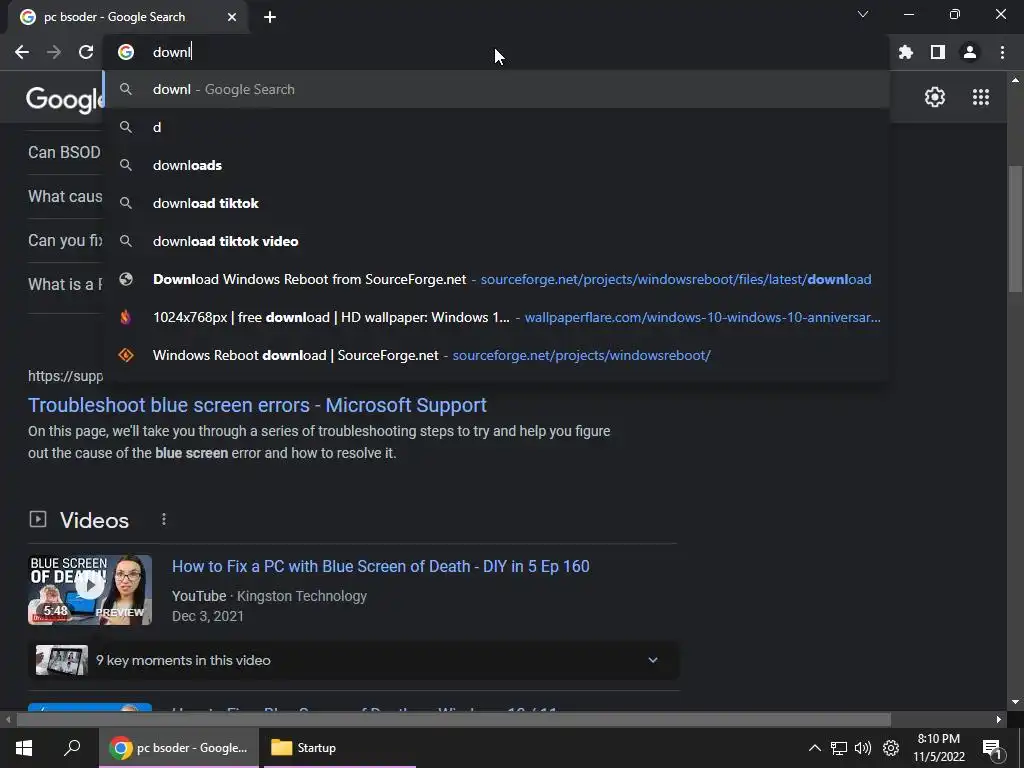Viewport: 1024px width, 768px height.
Task: Expand the 'Can you fix' question
Action: [x=65, y=240]
